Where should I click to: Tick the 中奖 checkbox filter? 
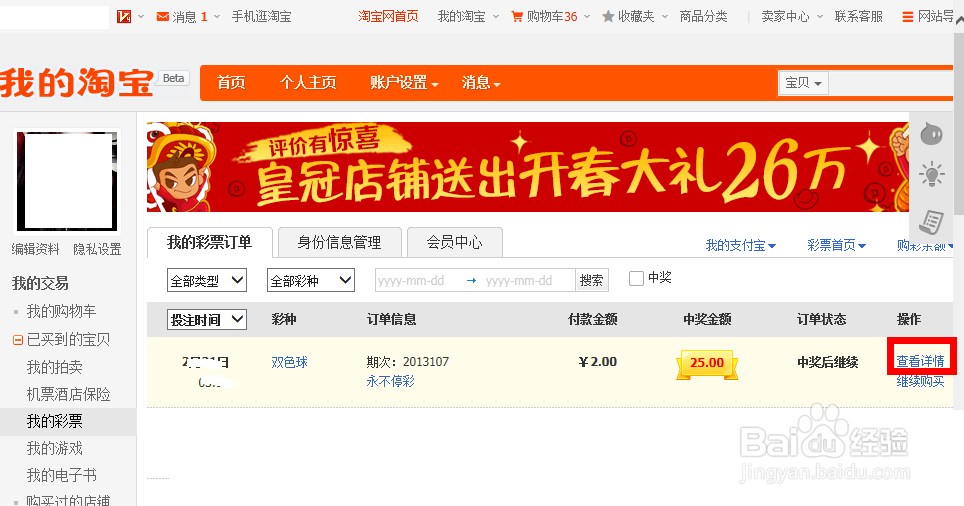click(x=636, y=279)
